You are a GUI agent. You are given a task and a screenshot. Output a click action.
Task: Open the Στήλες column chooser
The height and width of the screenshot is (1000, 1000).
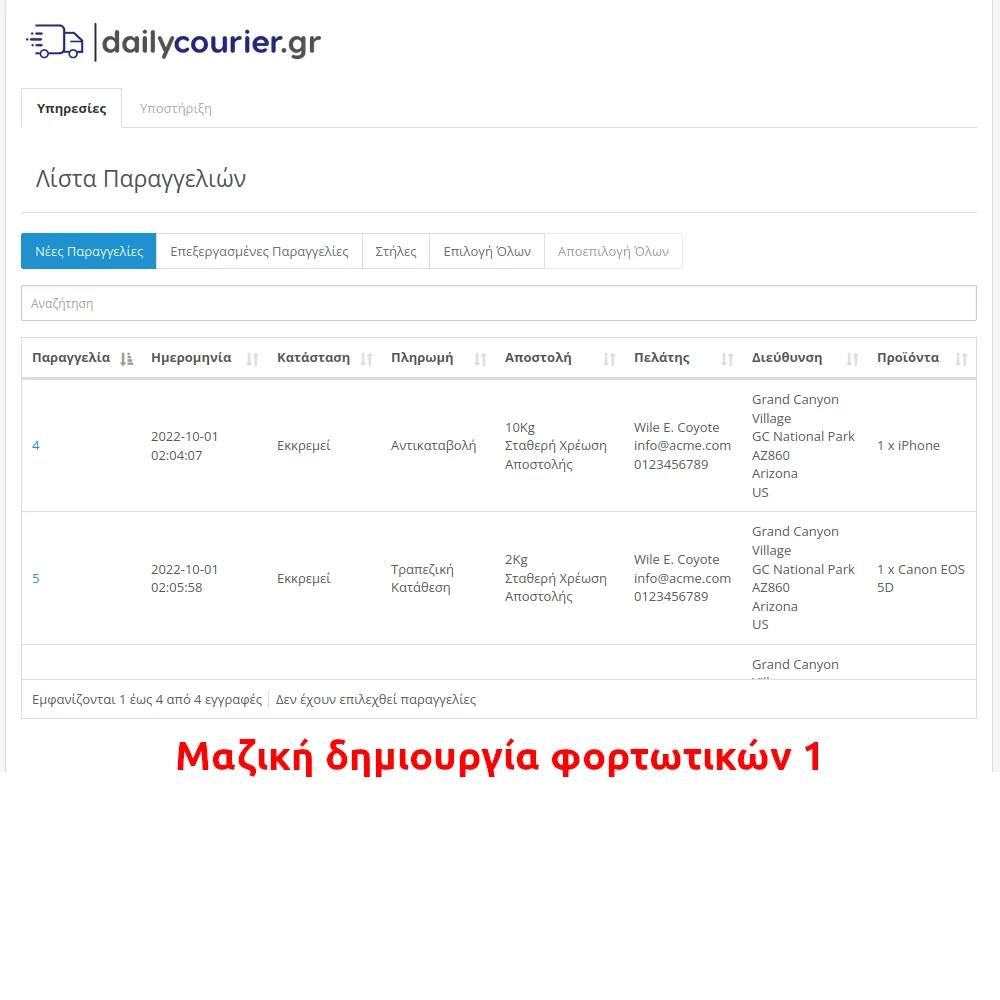(395, 251)
